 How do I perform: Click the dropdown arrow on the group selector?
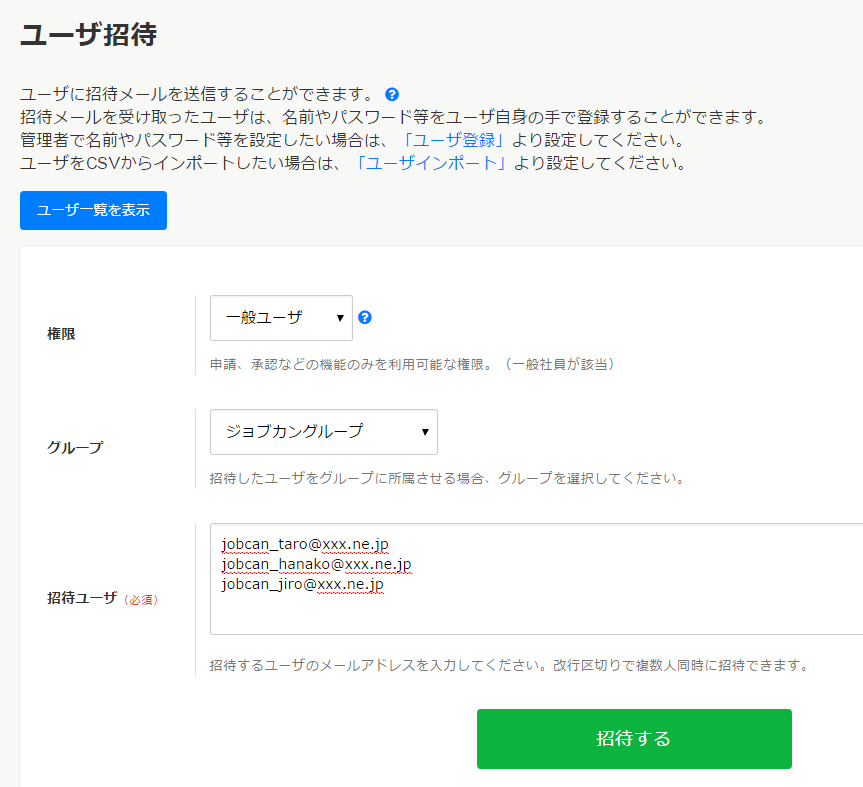(x=425, y=431)
